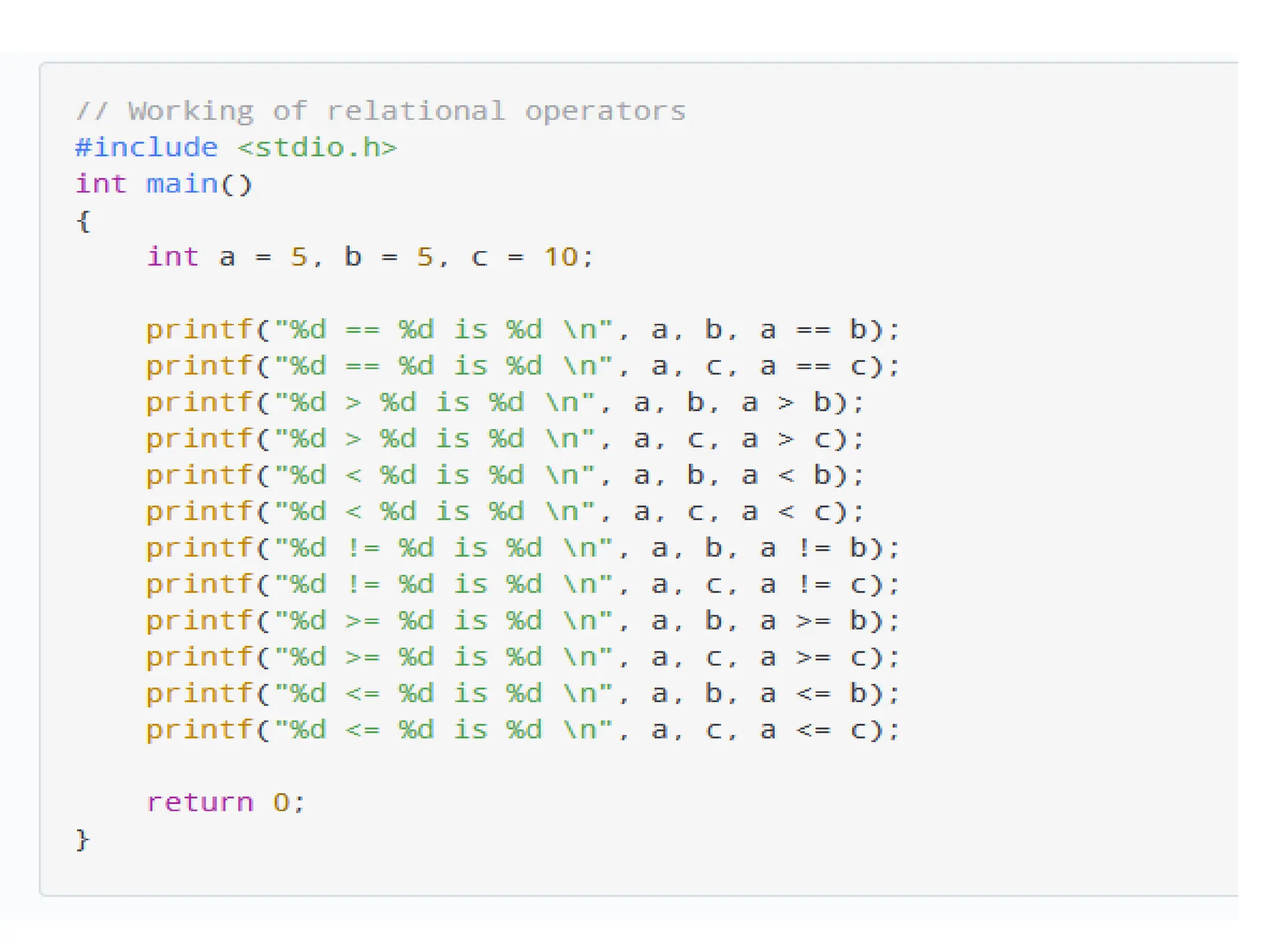
Task: Click the printf line with a != b
Action: click(522, 548)
